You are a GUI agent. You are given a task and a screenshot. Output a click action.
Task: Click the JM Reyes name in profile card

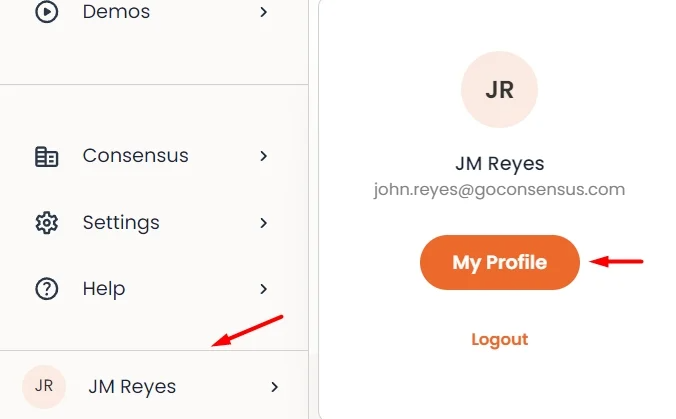pos(500,164)
